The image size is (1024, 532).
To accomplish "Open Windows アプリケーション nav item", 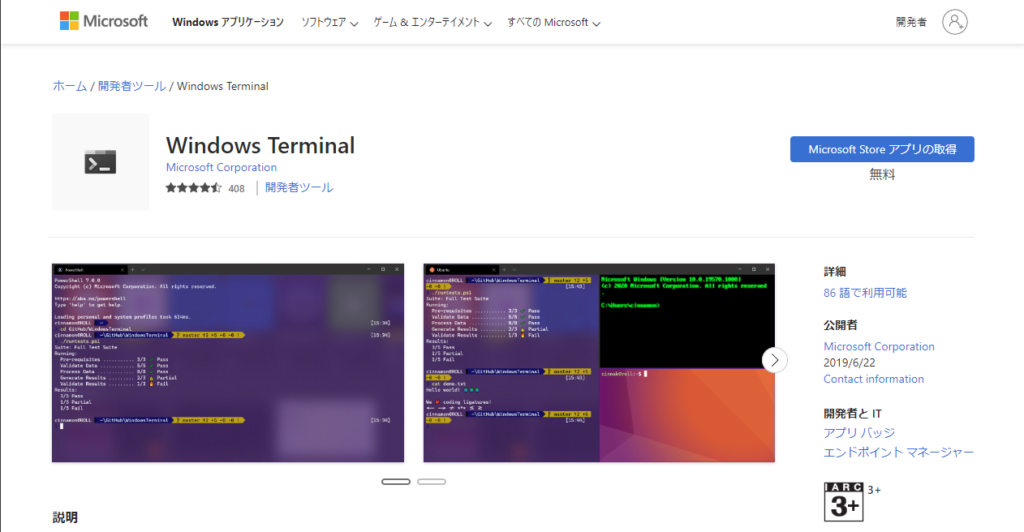I will point(228,22).
